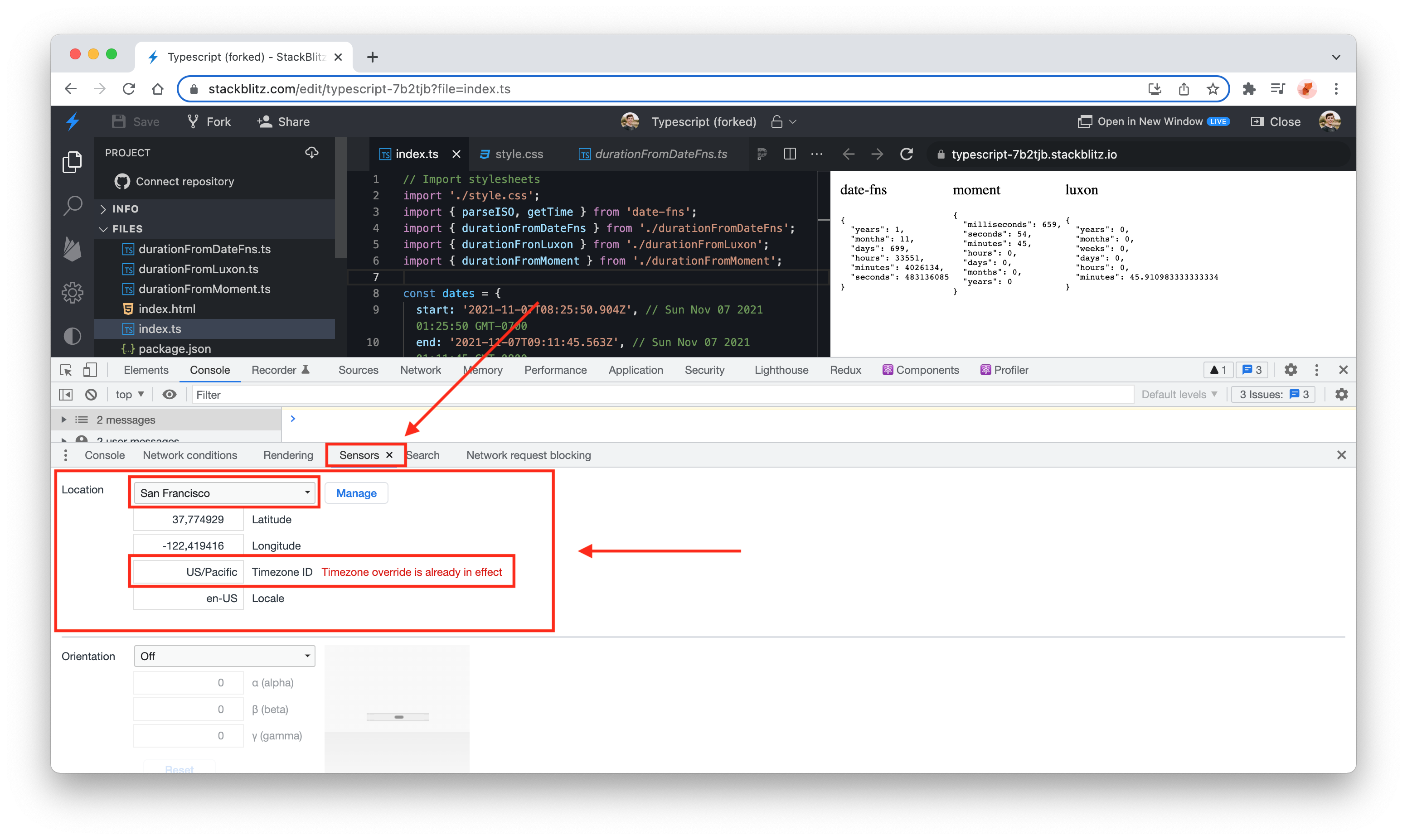Switch to the Network DevTools tab
The height and width of the screenshot is (840, 1407).
coord(420,370)
